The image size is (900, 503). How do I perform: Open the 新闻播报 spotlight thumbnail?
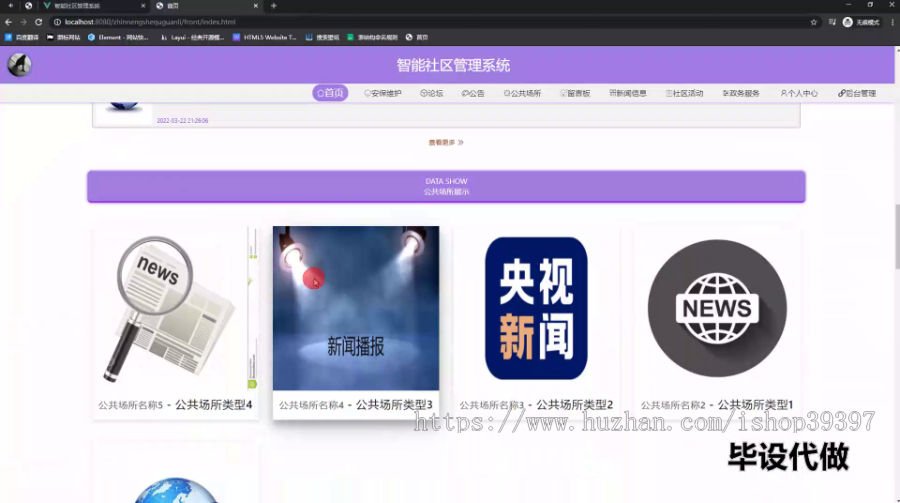point(356,308)
